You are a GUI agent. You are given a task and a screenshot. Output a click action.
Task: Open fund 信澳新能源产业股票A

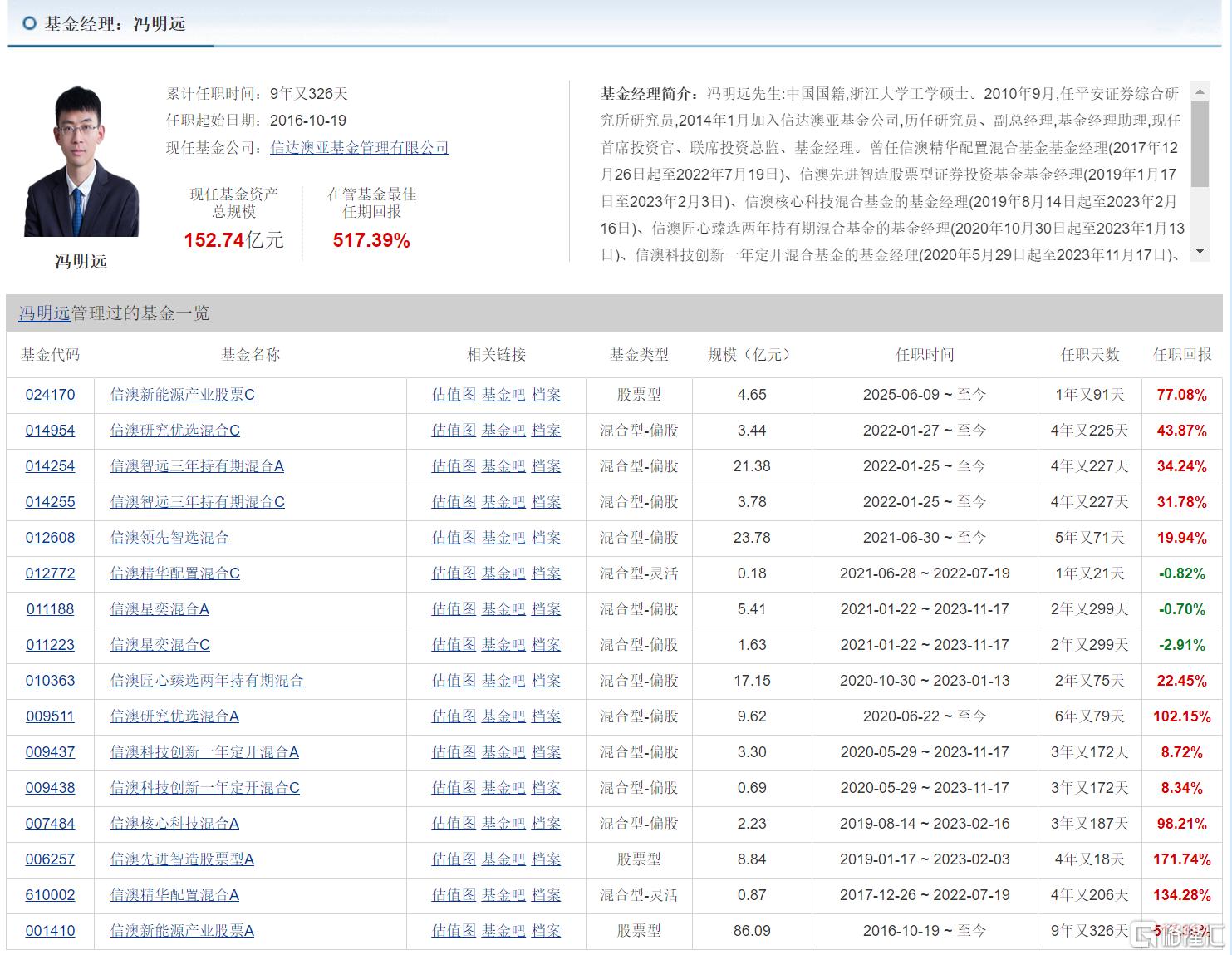tap(182, 931)
